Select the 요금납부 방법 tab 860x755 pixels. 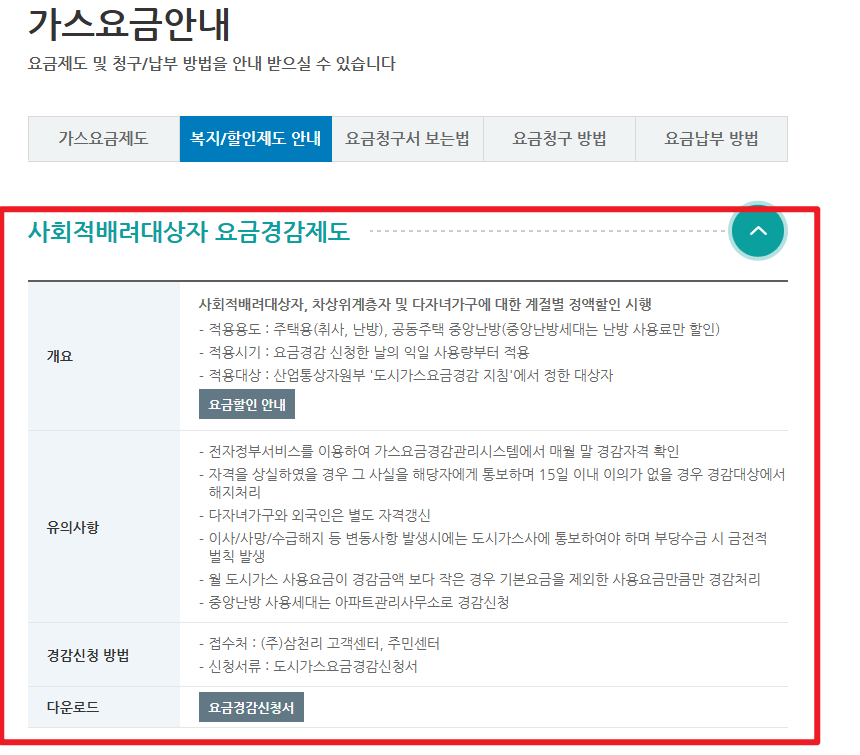coord(711,139)
